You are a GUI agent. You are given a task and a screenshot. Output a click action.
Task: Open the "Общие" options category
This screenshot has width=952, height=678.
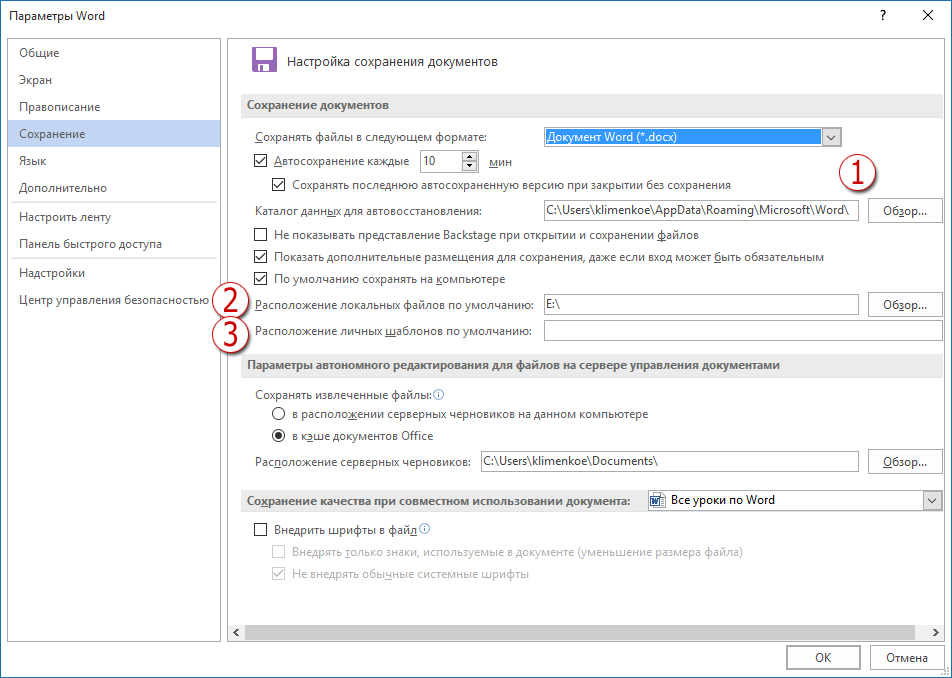coord(114,53)
